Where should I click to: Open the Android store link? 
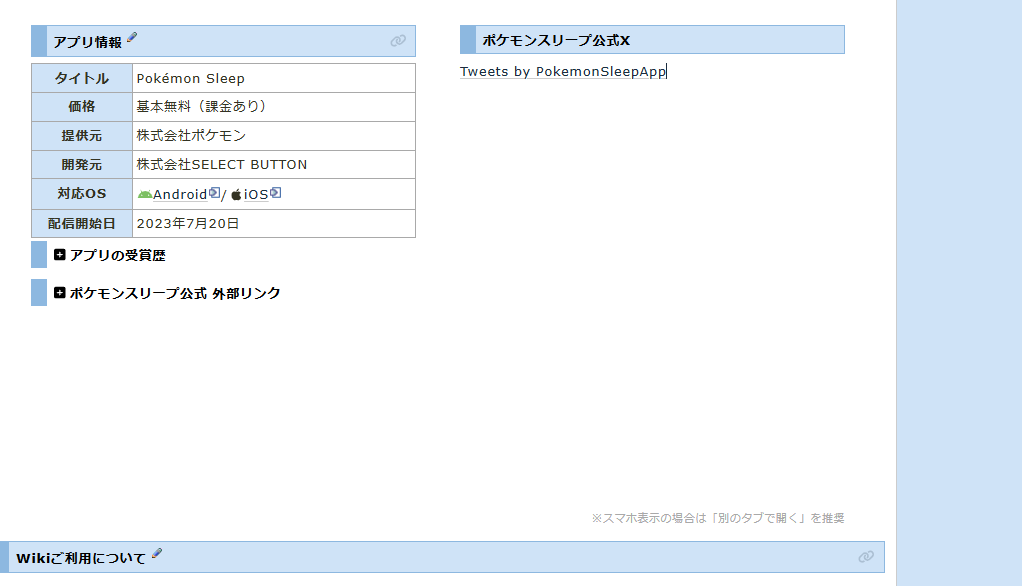click(180, 194)
